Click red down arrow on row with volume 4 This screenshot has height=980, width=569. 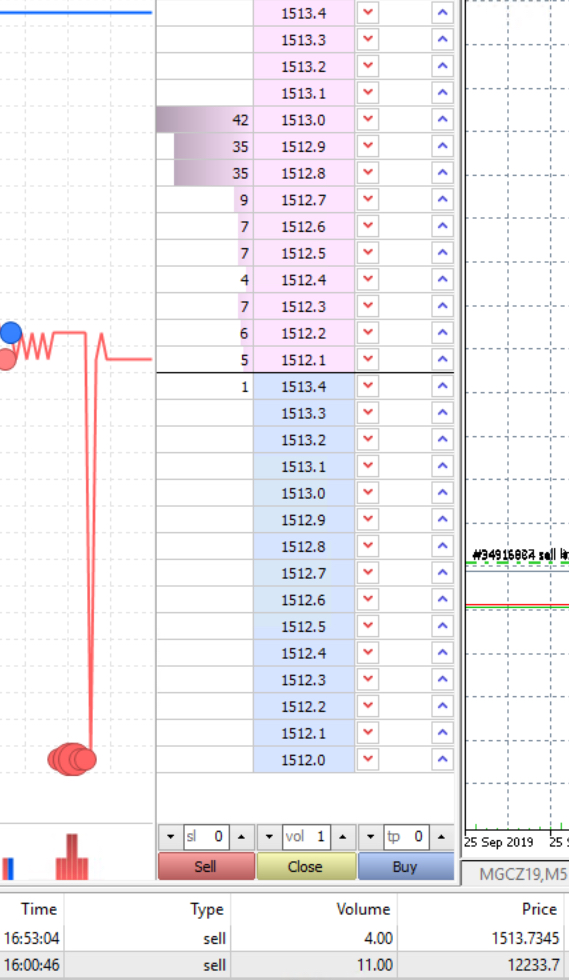[368, 279]
